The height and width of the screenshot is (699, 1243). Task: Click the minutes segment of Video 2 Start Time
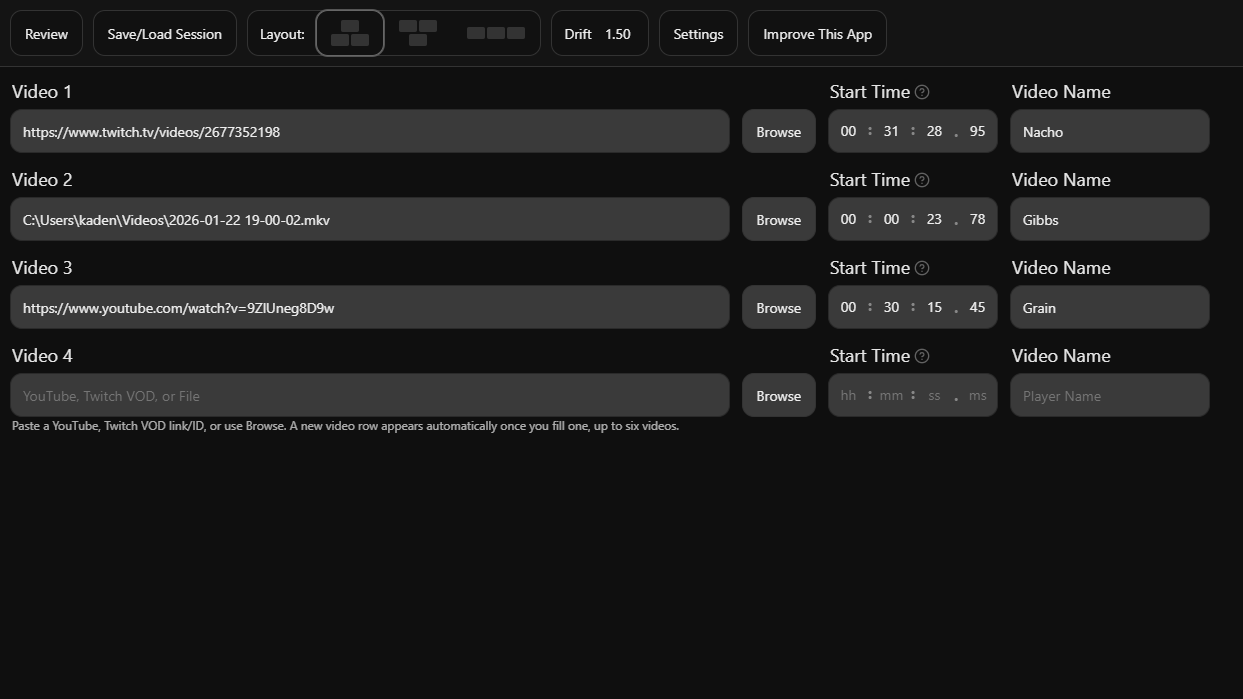pyautogui.click(x=891, y=218)
